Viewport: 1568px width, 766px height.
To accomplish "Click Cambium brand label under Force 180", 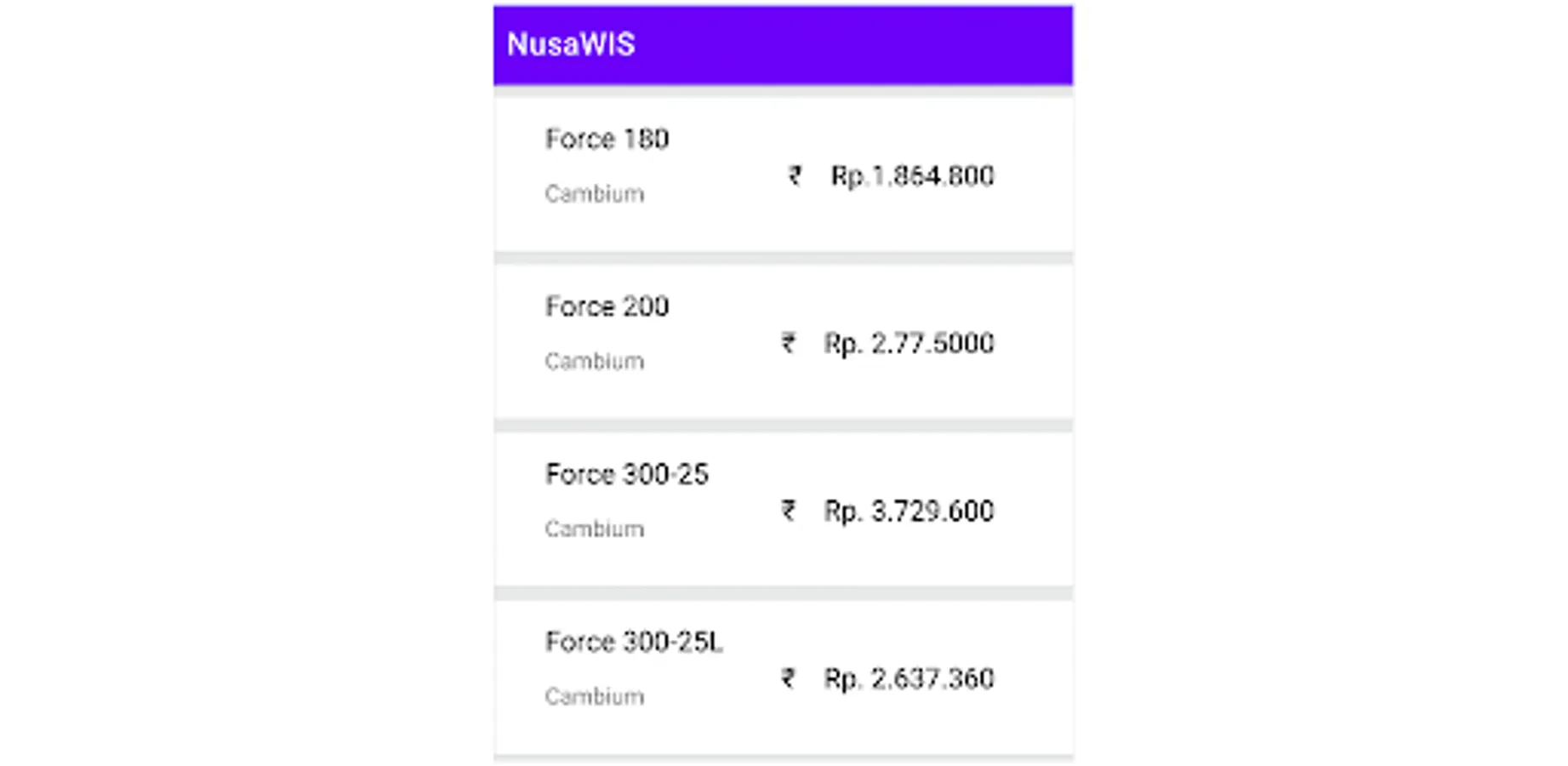I will [594, 194].
